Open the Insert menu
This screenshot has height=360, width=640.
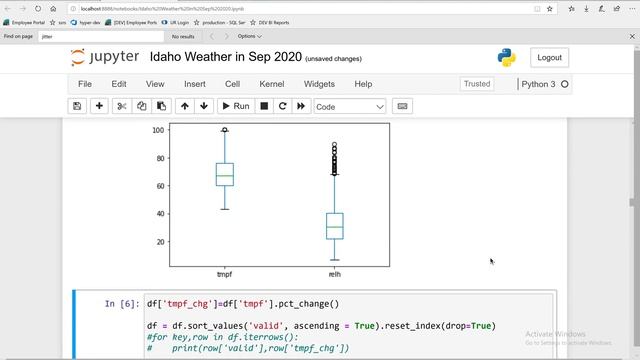tap(195, 84)
